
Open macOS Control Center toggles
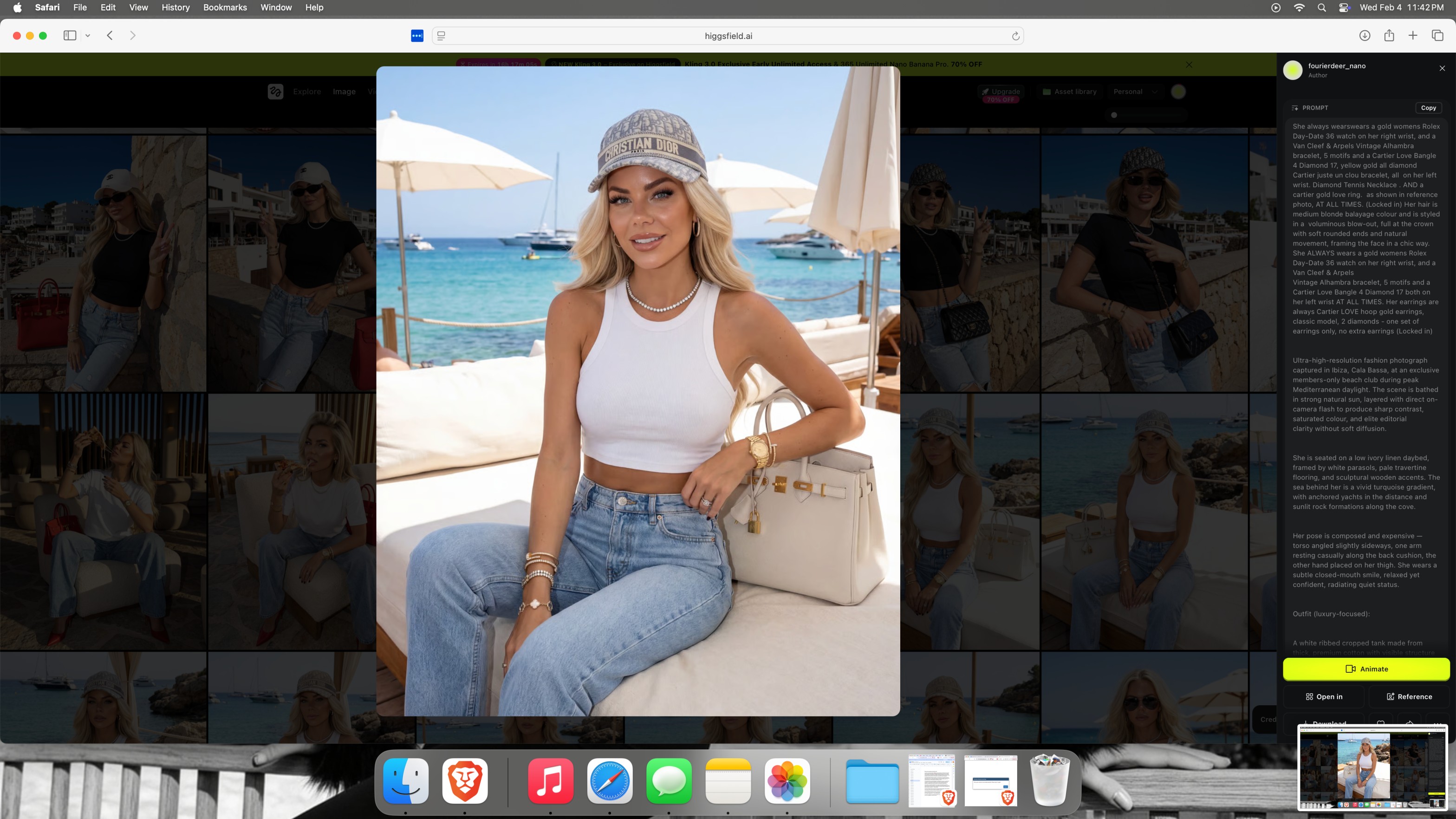1344,7
